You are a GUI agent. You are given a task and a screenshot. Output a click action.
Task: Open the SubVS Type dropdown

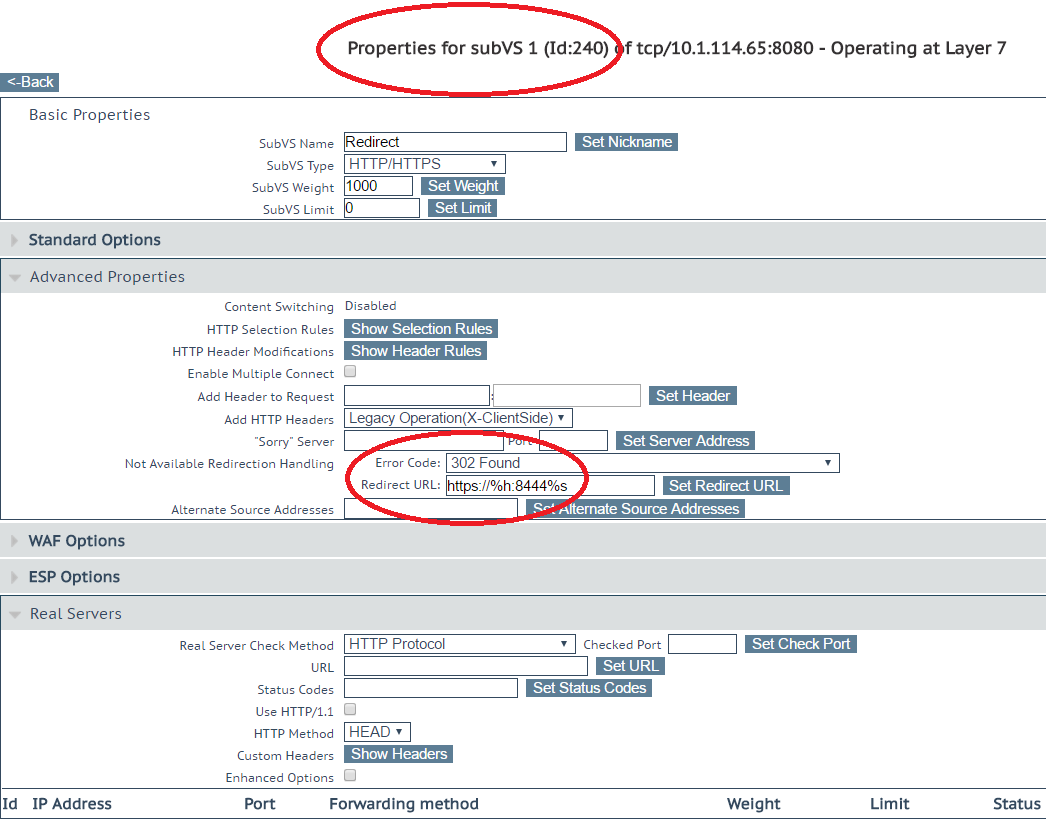click(425, 164)
